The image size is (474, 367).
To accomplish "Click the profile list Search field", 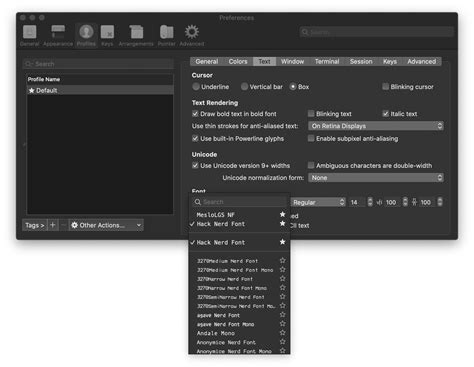I will [98, 64].
